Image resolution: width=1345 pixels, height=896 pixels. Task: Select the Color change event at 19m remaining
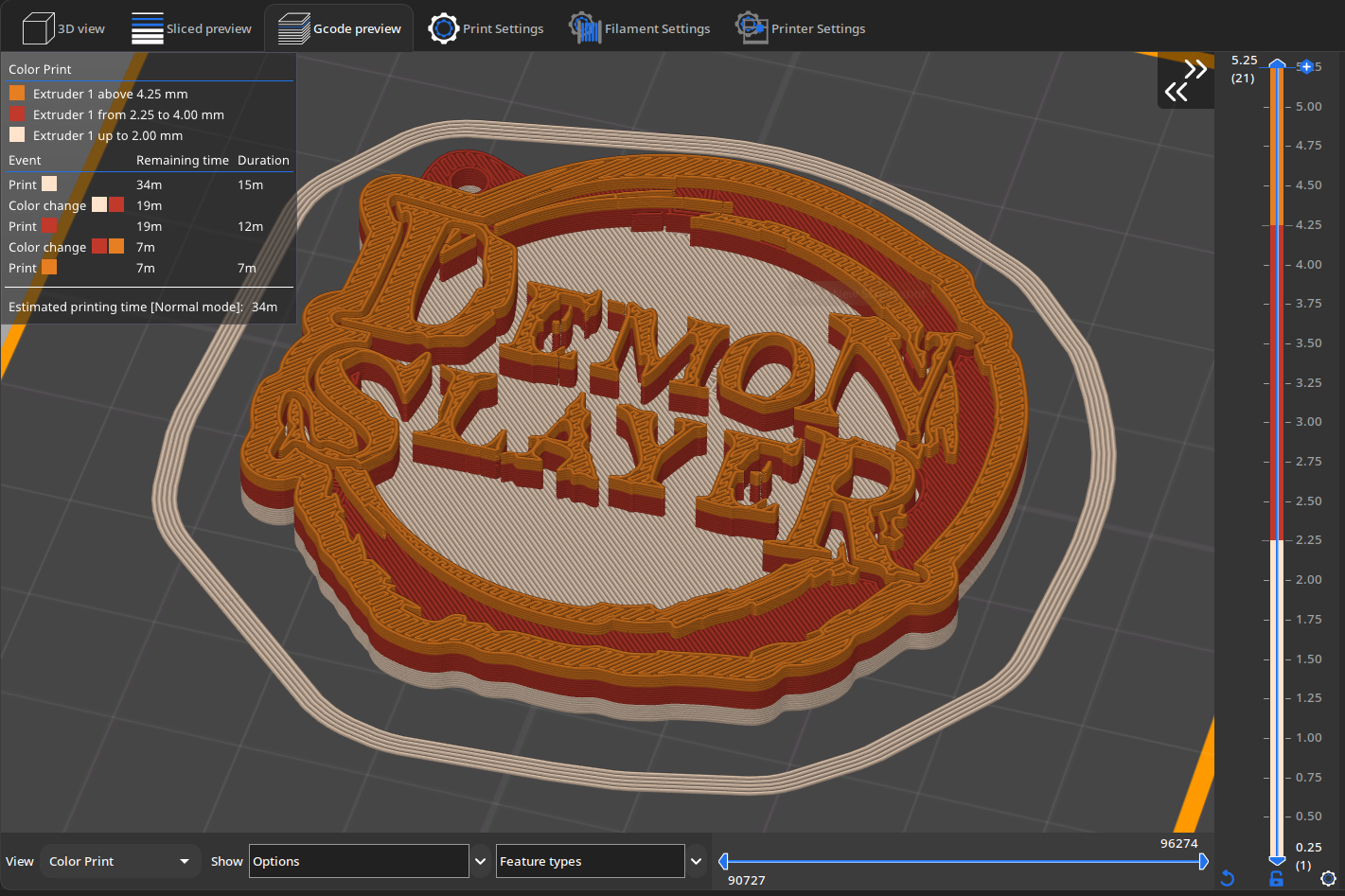150,205
